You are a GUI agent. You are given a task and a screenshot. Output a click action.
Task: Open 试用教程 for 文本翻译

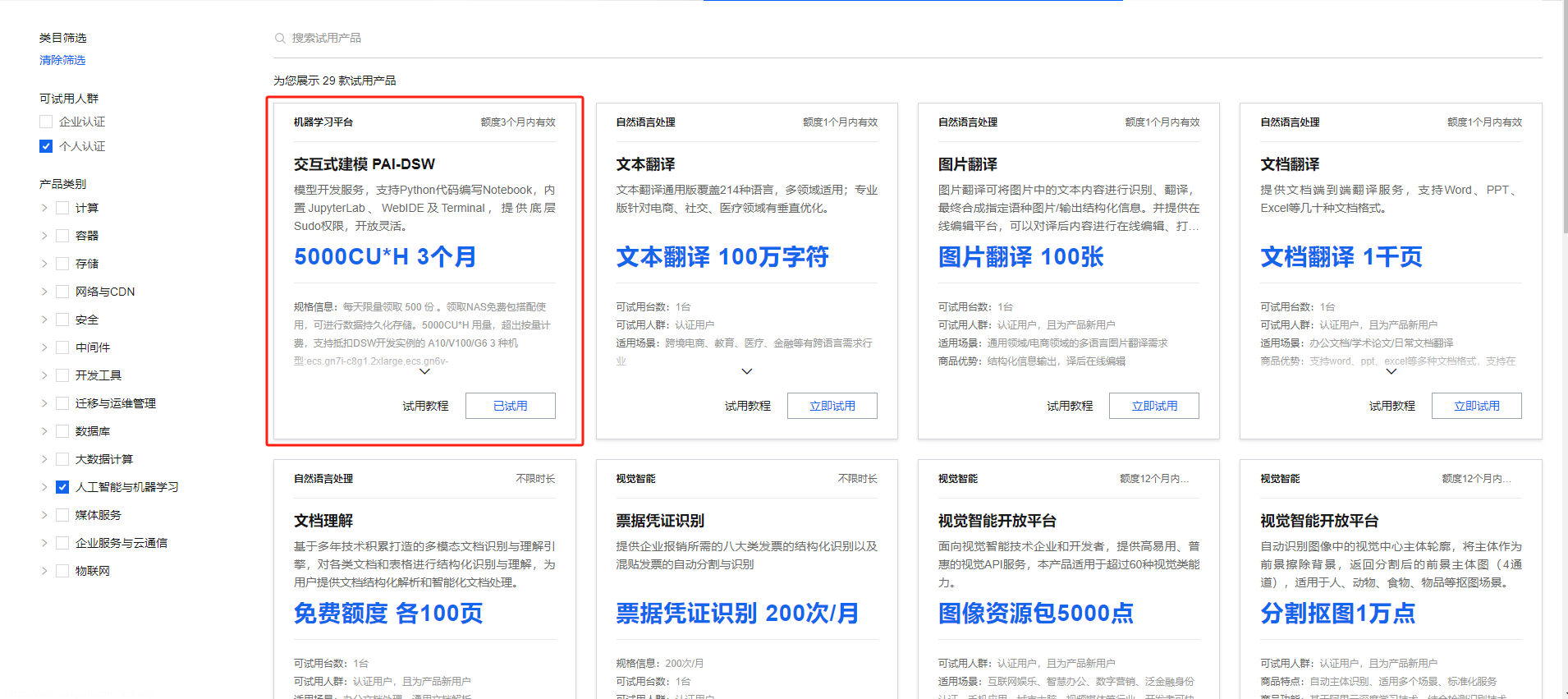point(748,406)
